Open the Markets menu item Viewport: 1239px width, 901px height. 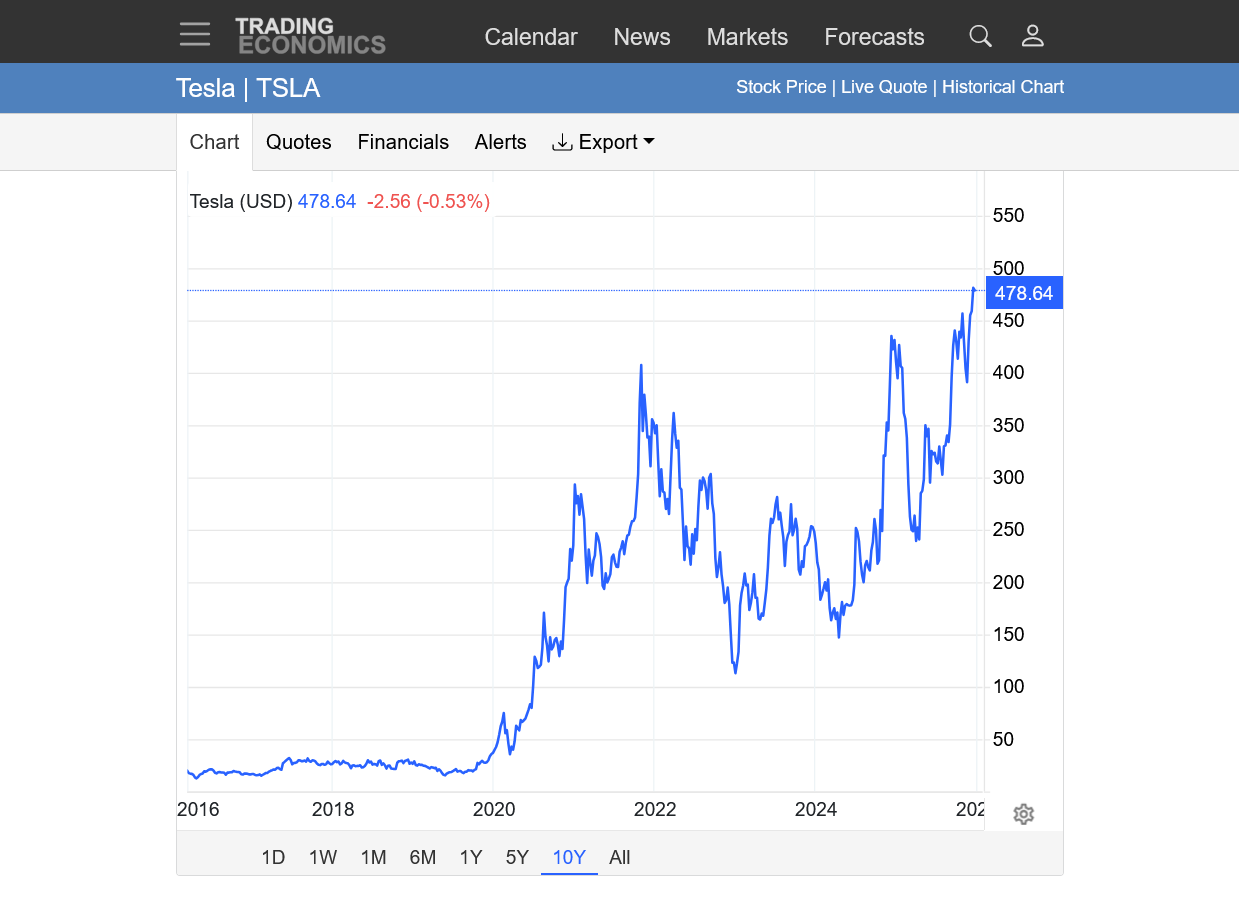pyautogui.click(x=747, y=37)
